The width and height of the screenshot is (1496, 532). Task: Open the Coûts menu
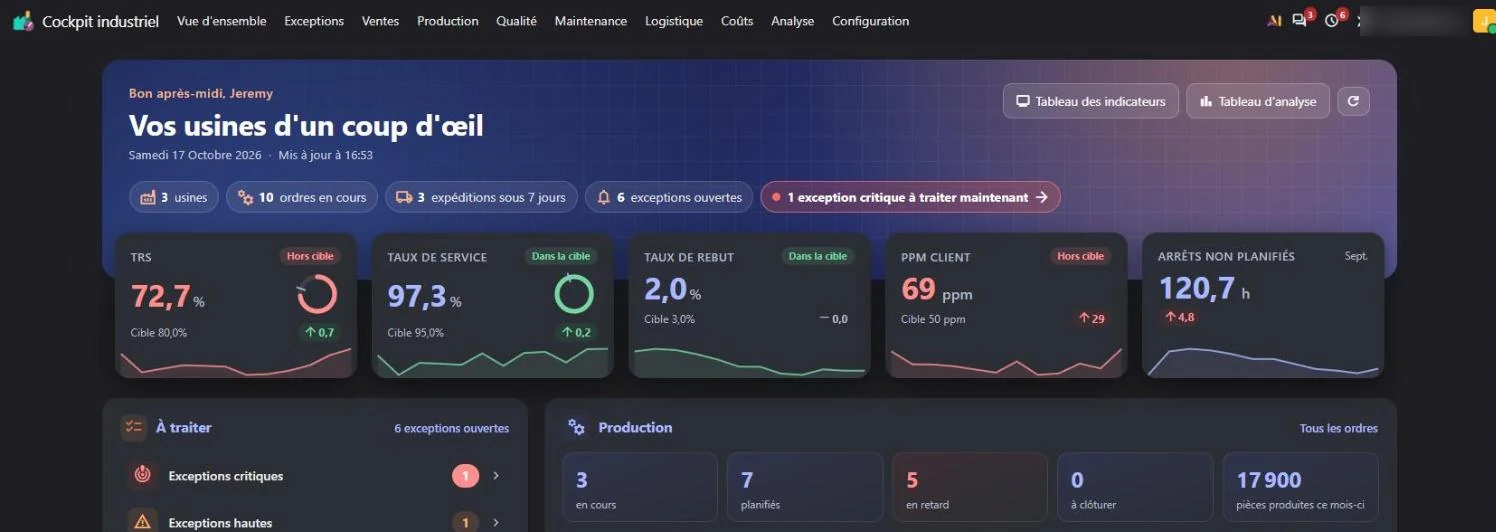click(737, 21)
